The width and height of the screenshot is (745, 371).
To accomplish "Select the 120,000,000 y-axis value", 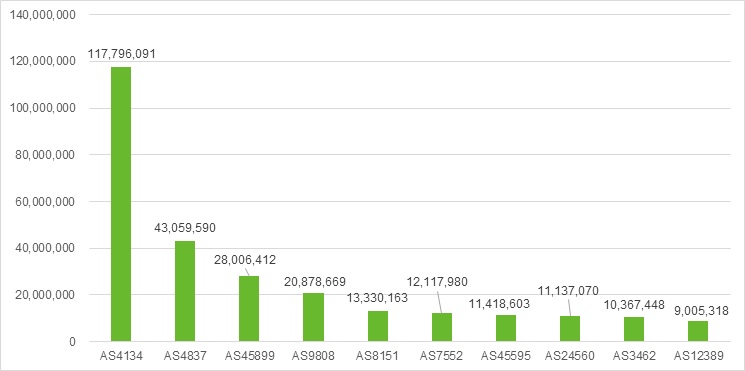I will (x=42, y=62).
